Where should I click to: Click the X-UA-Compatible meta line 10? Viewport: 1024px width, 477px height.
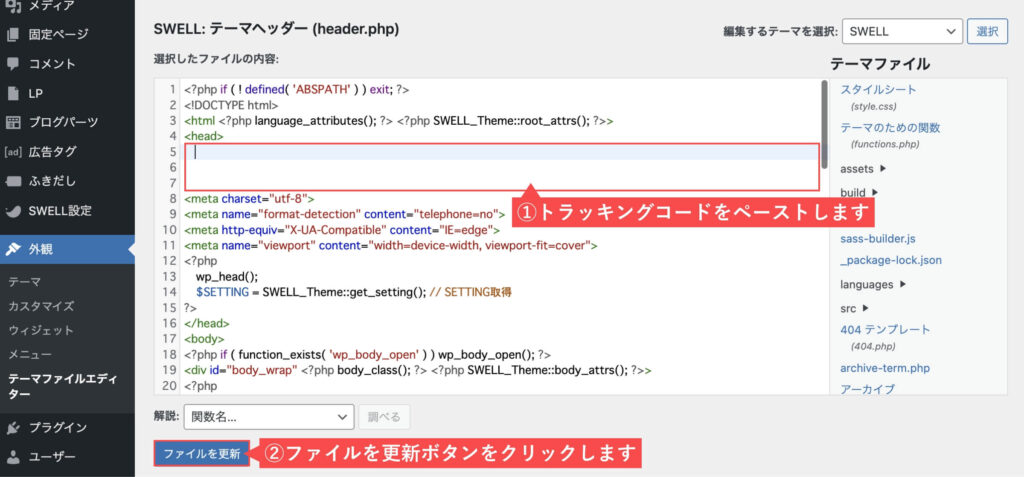point(342,230)
